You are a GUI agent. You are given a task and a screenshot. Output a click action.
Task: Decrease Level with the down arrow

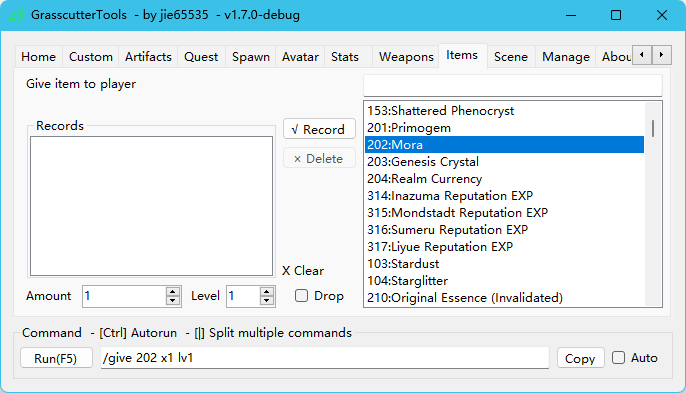266,300
